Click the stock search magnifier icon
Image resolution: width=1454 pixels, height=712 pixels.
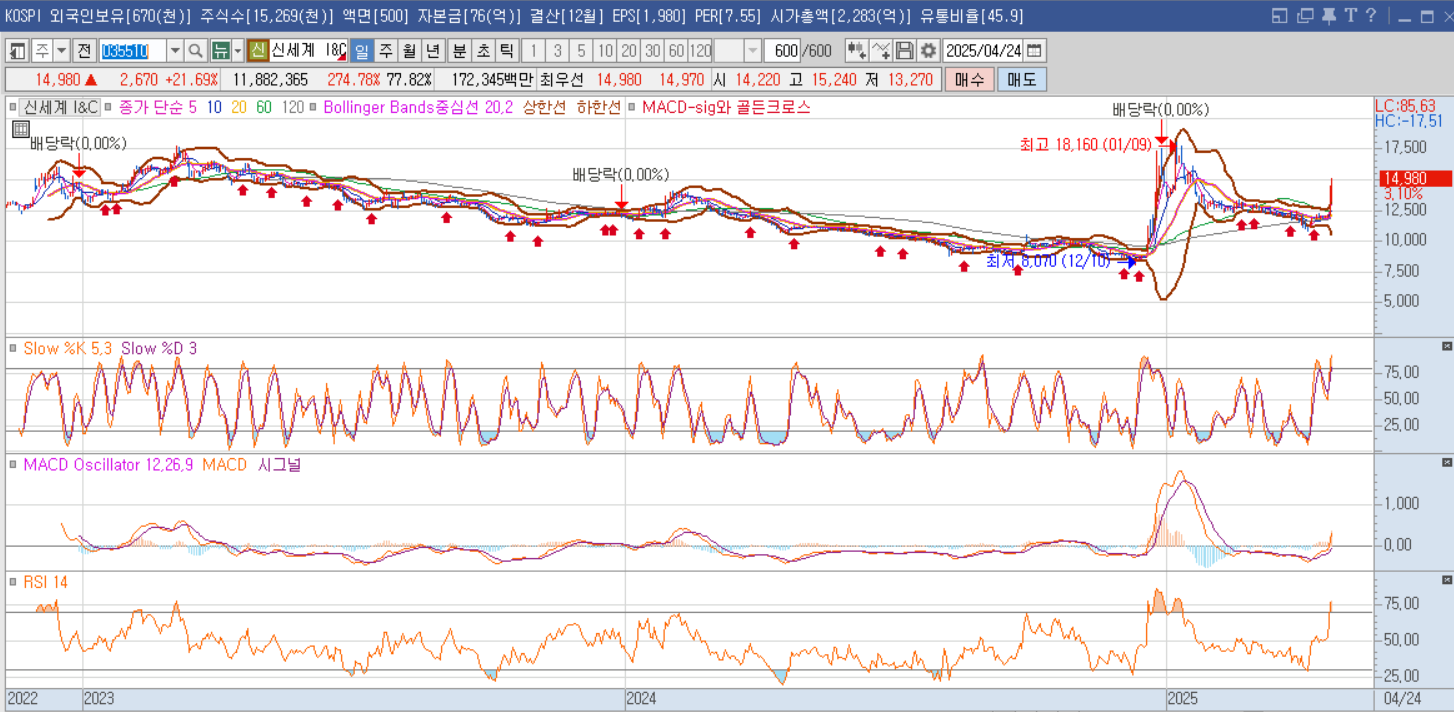pyautogui.click(x=196, y=51)
